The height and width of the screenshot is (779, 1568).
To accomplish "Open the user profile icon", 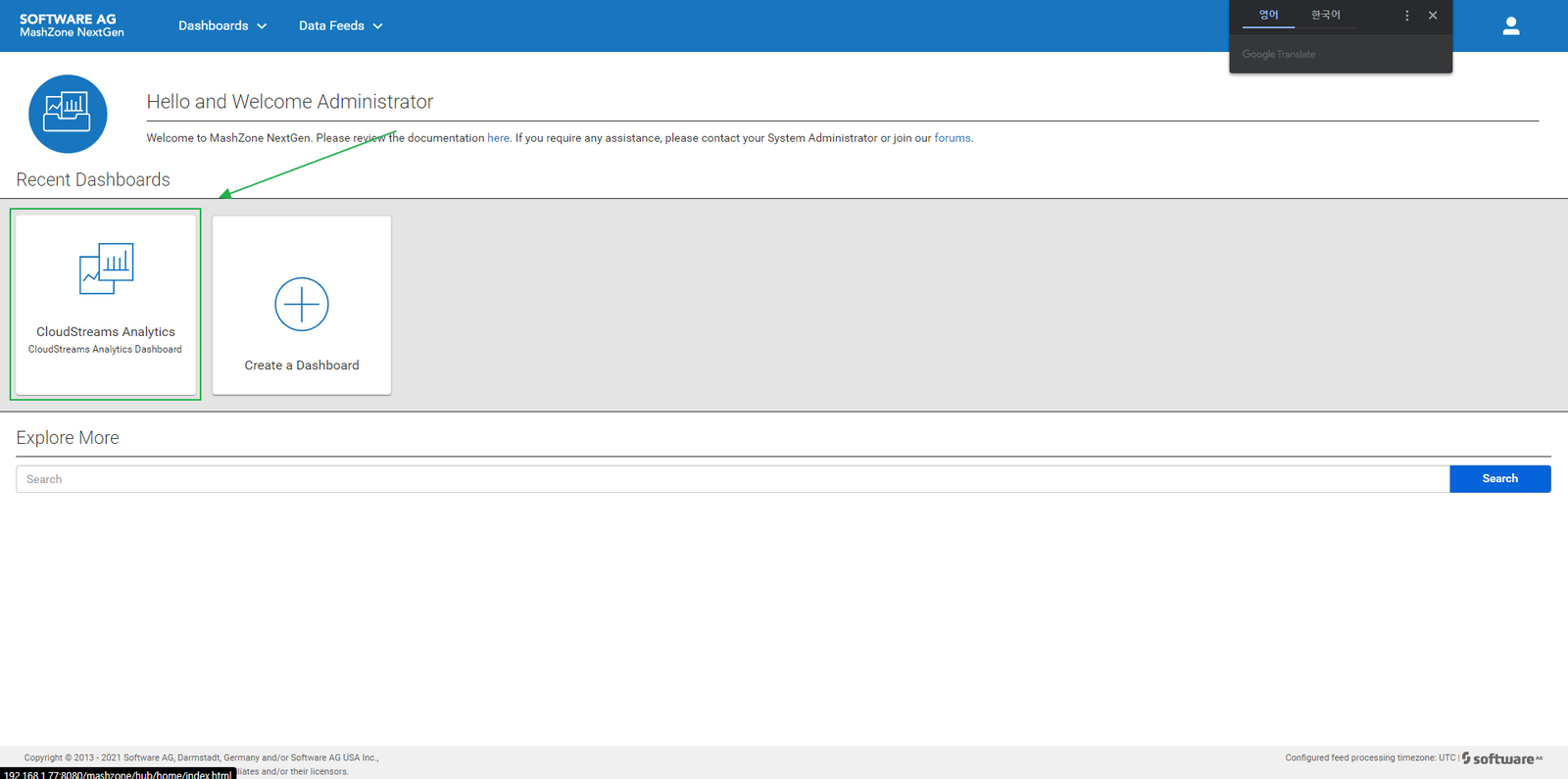I will coord(1510,26).
